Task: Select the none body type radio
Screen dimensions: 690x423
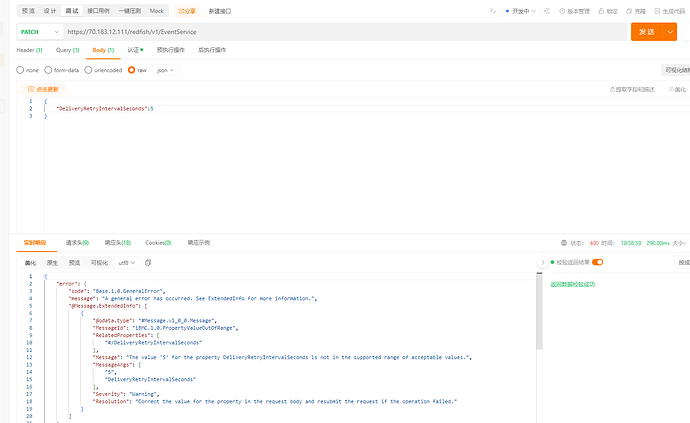Action: [x=20, y=70]
